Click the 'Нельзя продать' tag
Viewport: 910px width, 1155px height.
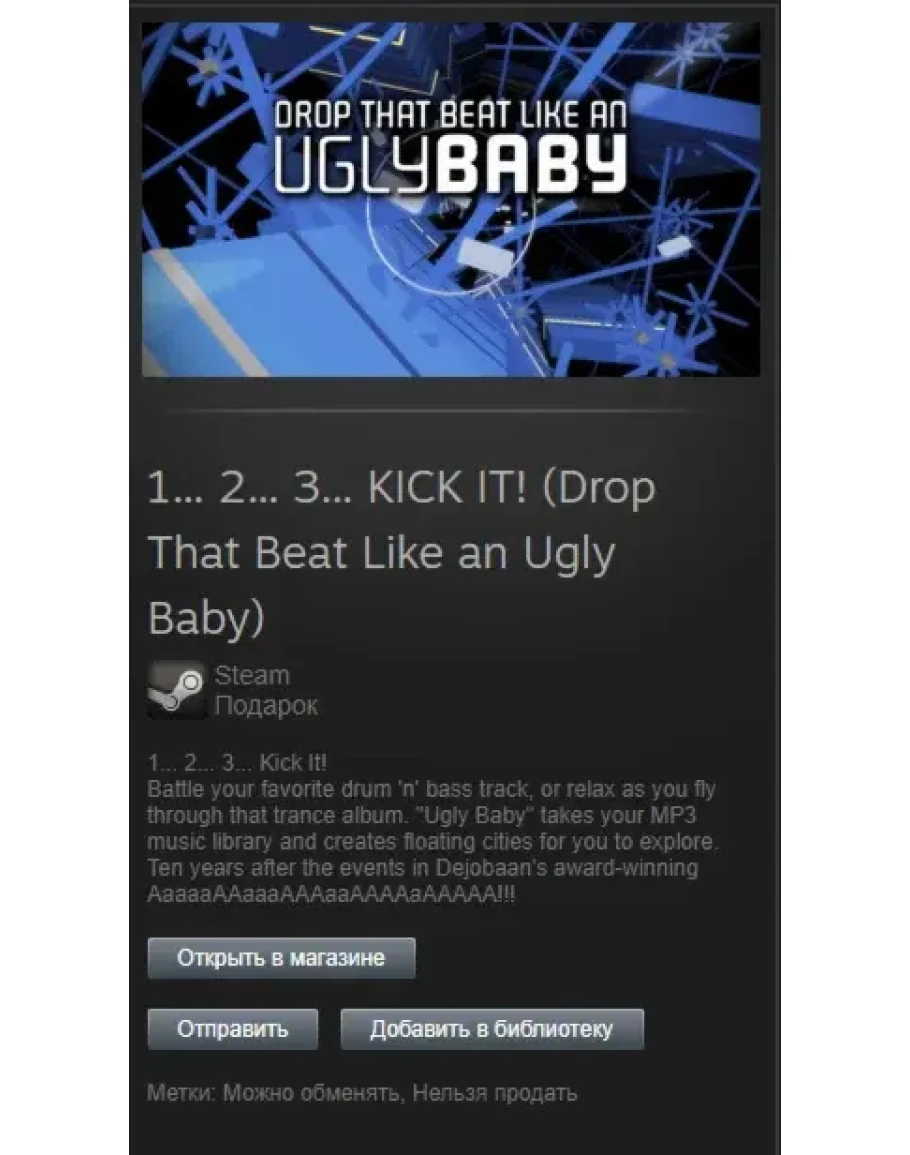(494, 1092)
